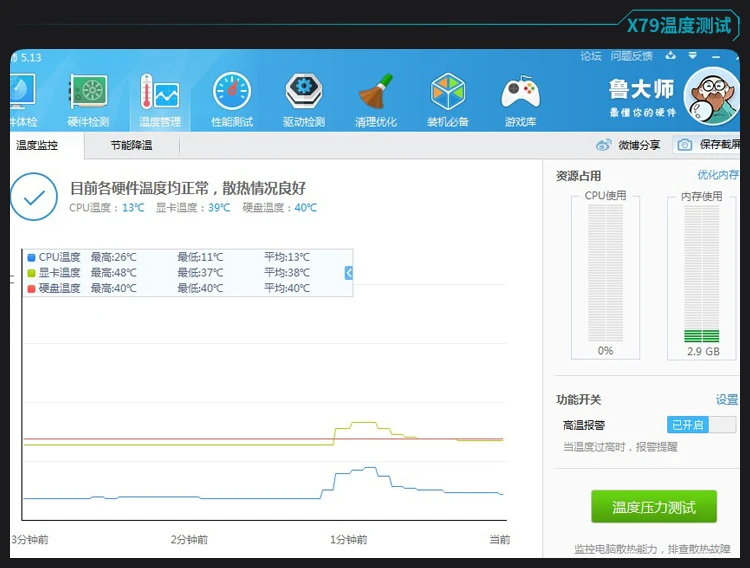Open the 性能测试 gauge icon
The image size is (750, 568).
(232, 91)
